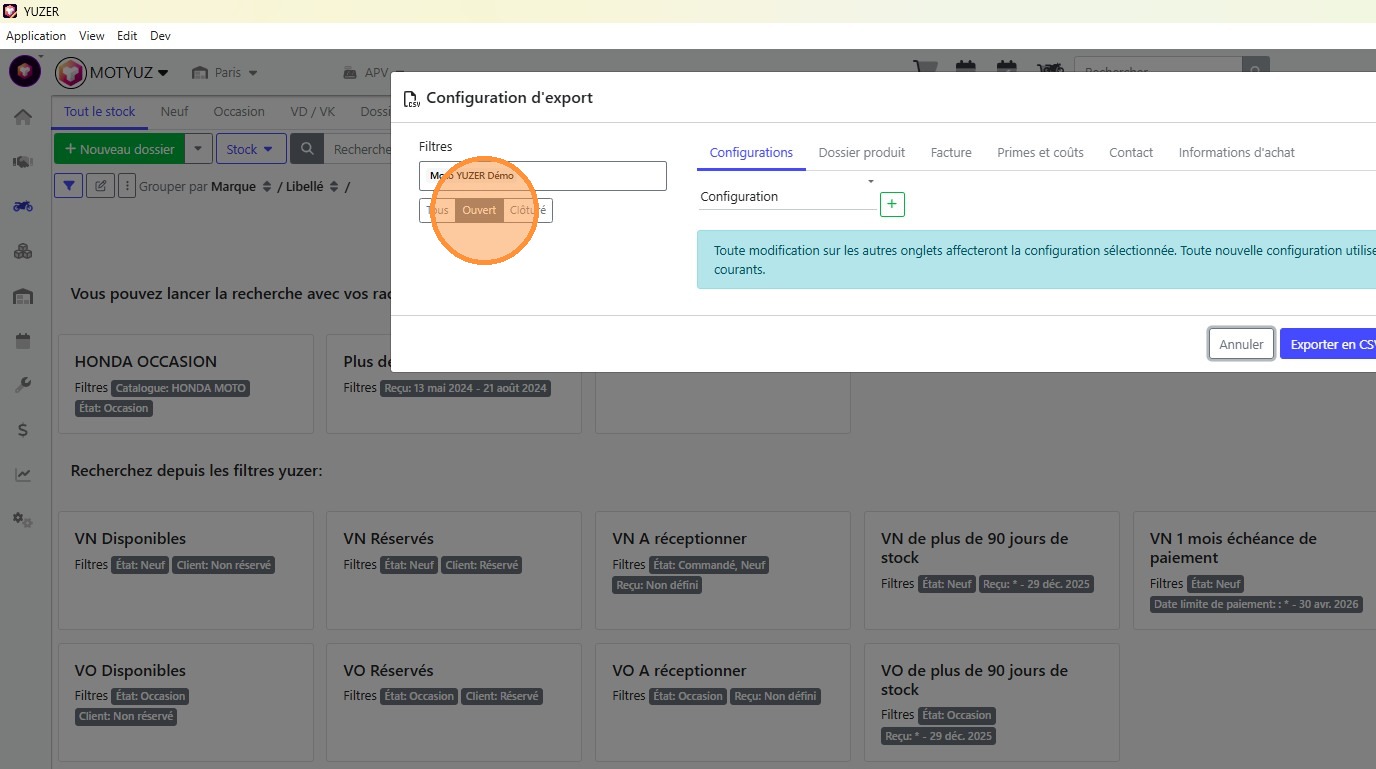Click 'Exporter en CSV' button
This screenshot has height=769, width=1376.
click(1330, 344)
